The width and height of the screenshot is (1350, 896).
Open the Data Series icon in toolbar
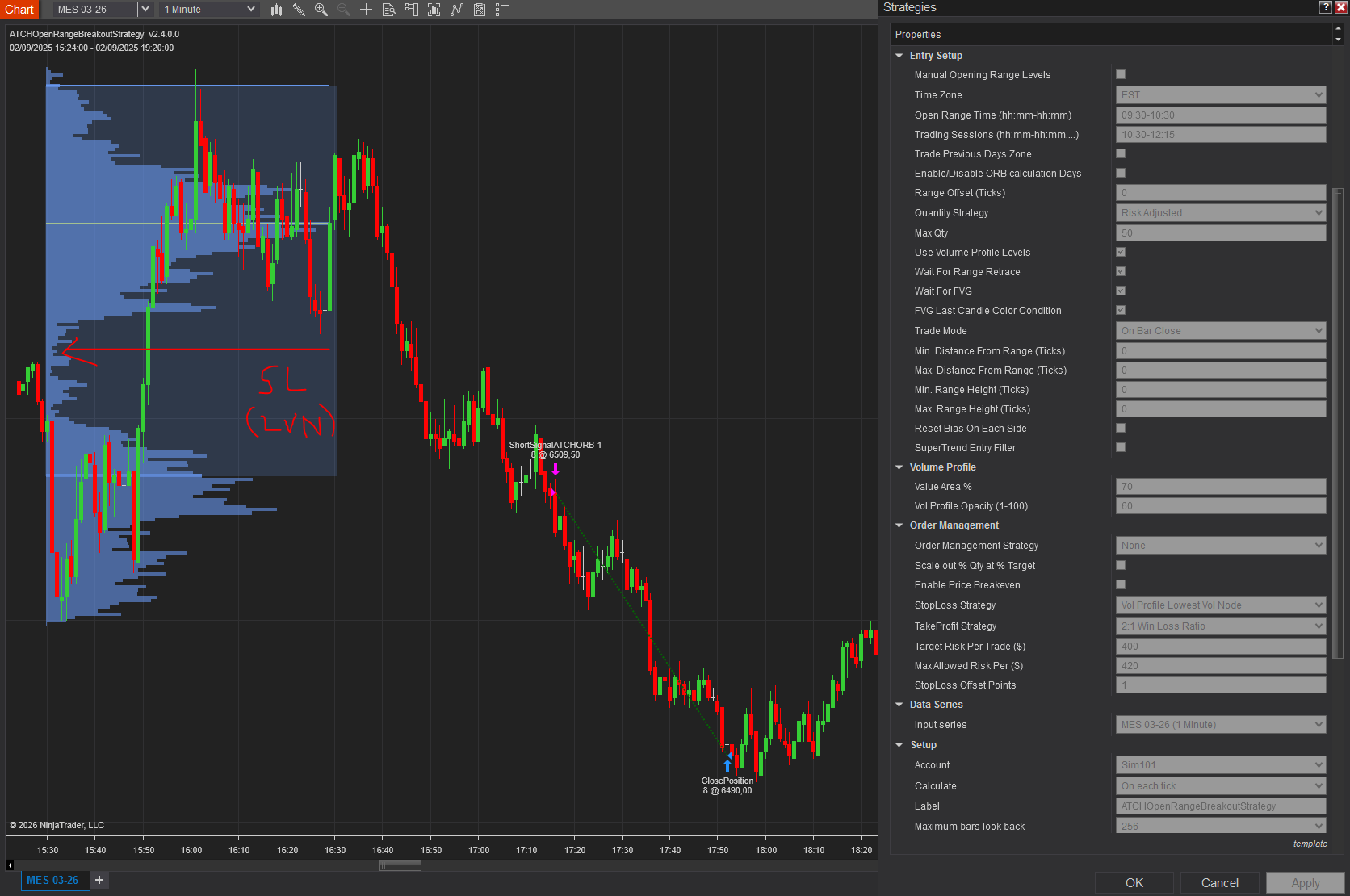click(x=388, y=10)
